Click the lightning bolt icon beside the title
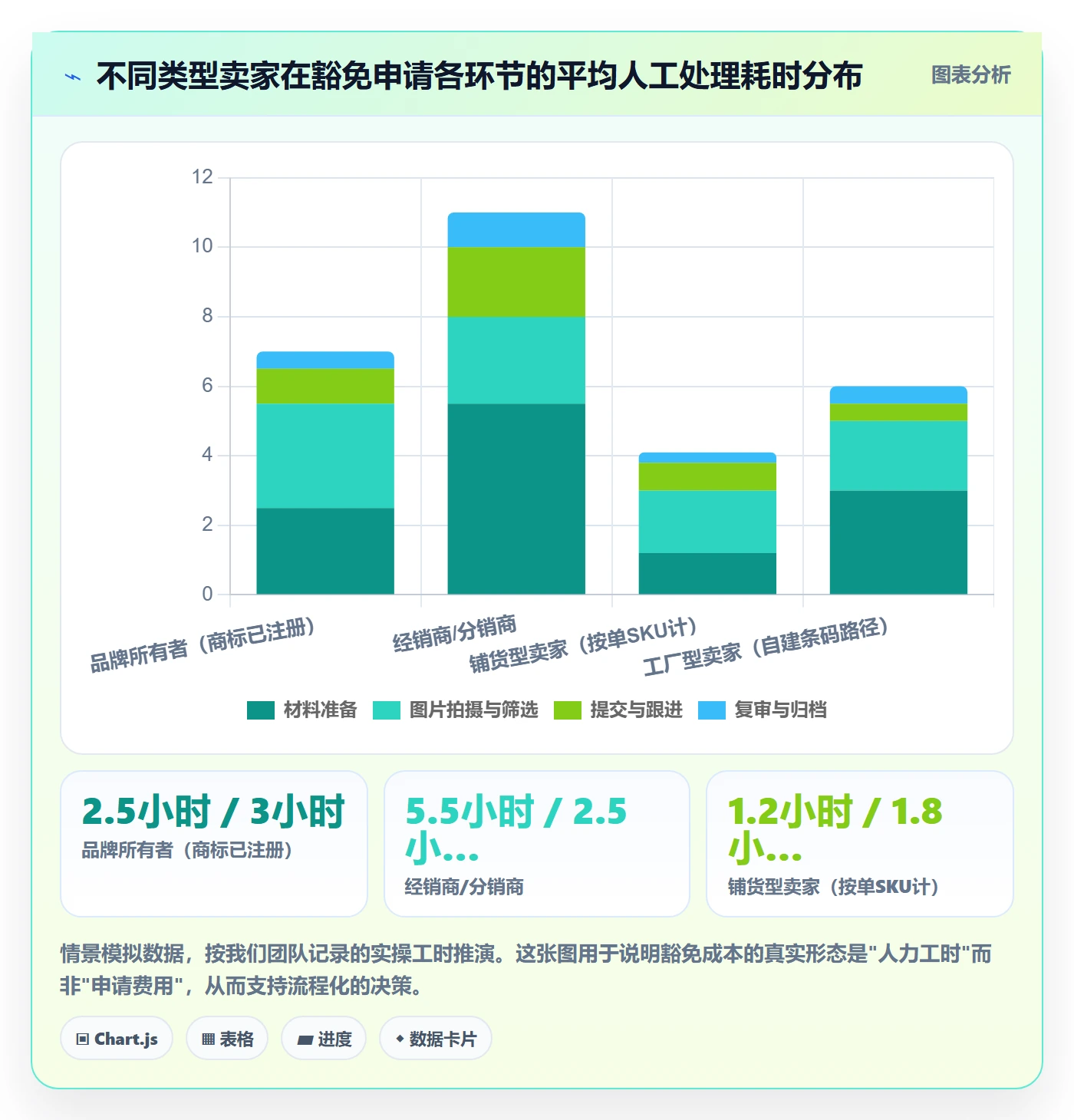This screenshot has height=1120, width=1074. click(x=73, y=77)
